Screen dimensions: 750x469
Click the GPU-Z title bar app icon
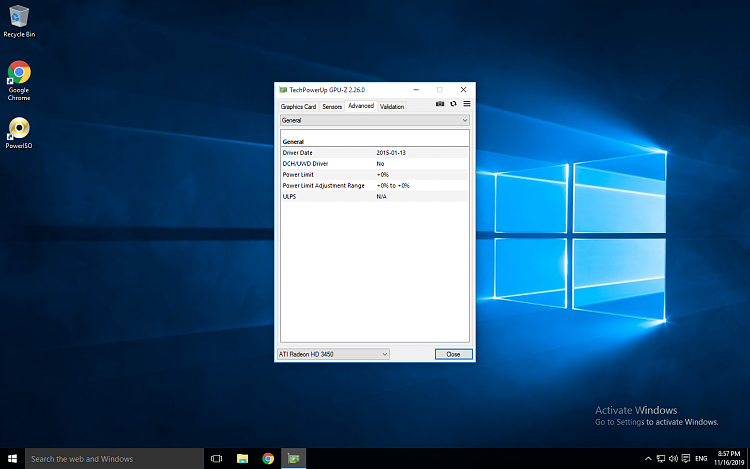click(x=283, y=90)
